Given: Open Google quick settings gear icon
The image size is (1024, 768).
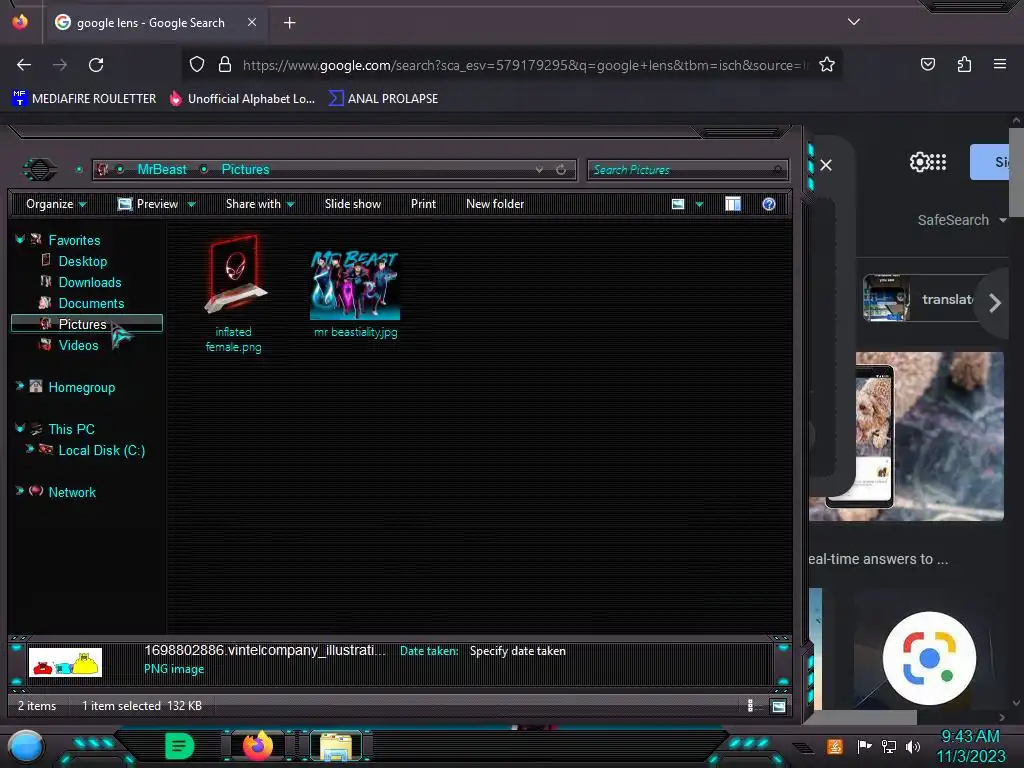Looking at the screenshot, I should (x=918, y=162).
